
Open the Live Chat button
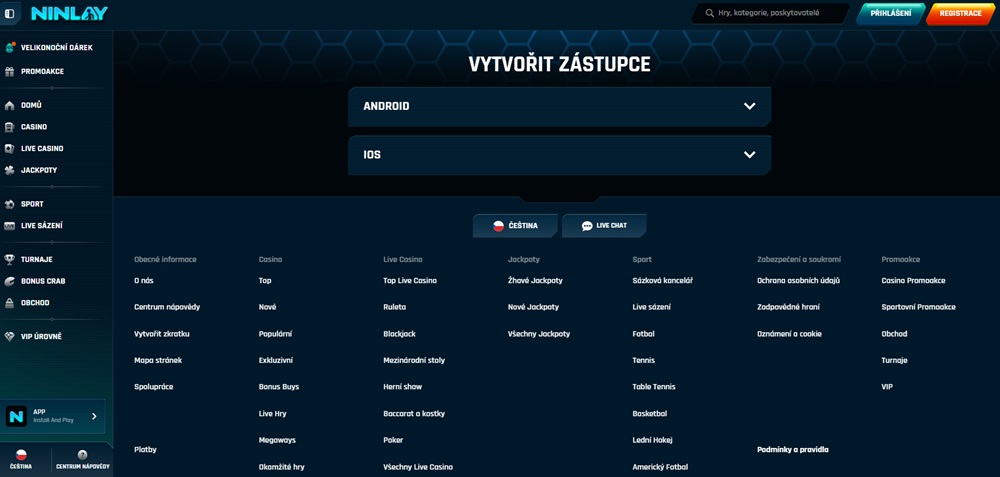click(x=604, y=226)
